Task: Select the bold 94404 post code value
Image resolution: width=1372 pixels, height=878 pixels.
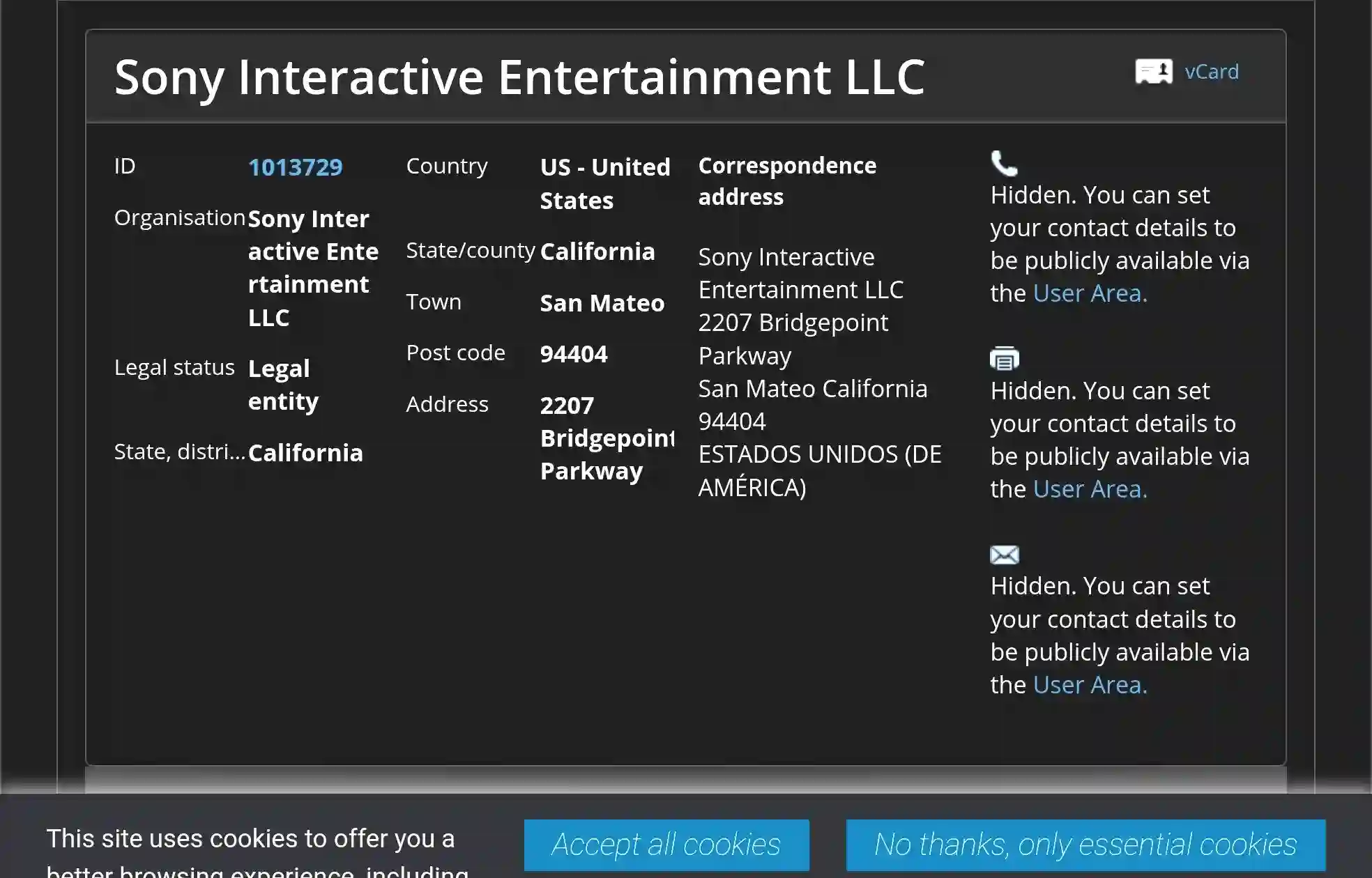Action: 574,354
